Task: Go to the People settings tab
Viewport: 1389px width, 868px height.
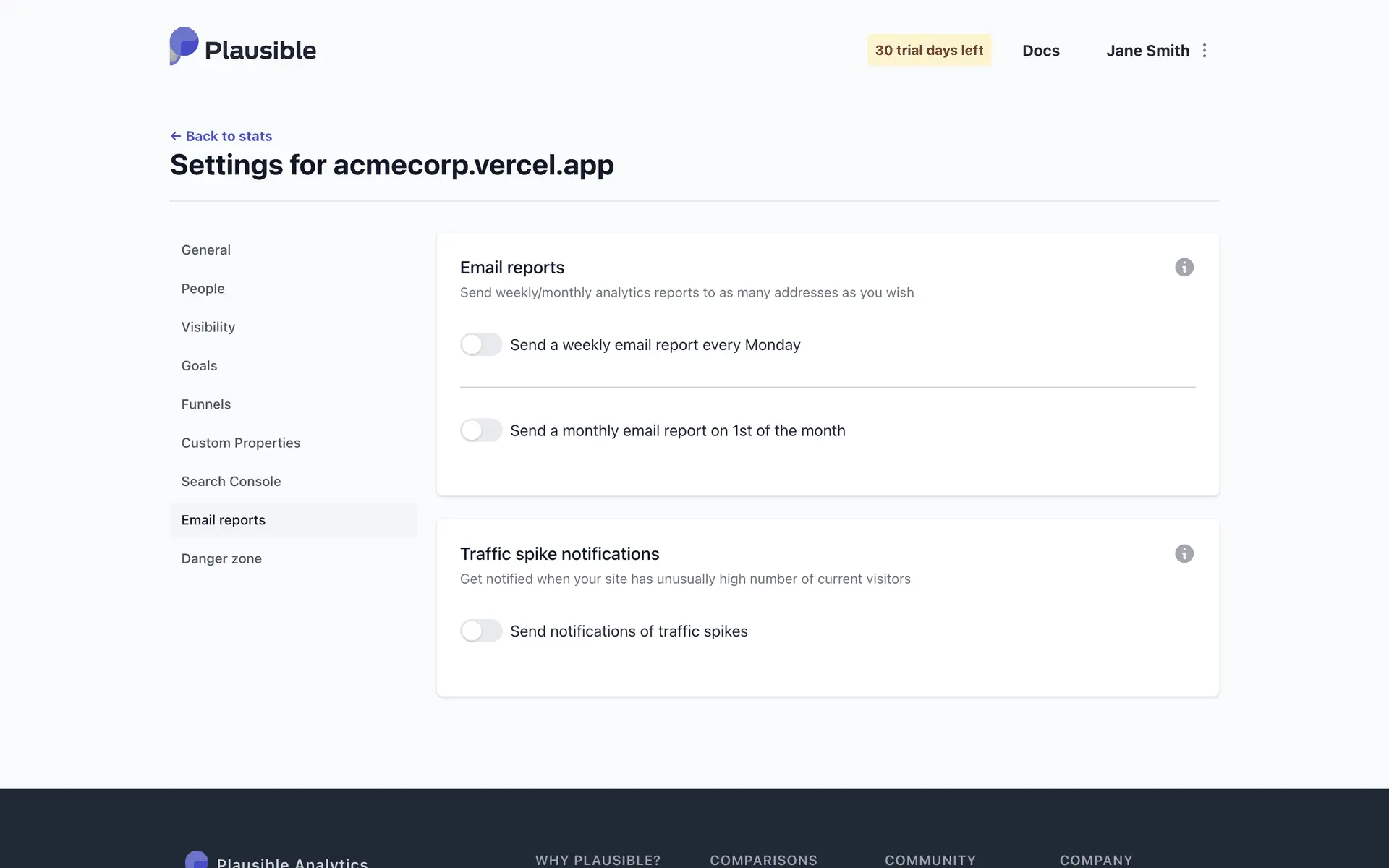Action: (203, 289)
